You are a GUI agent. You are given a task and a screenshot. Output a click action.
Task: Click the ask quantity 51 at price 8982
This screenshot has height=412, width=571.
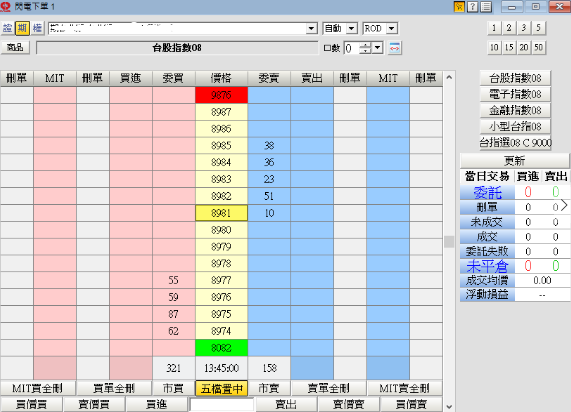[x=269, y=196]
